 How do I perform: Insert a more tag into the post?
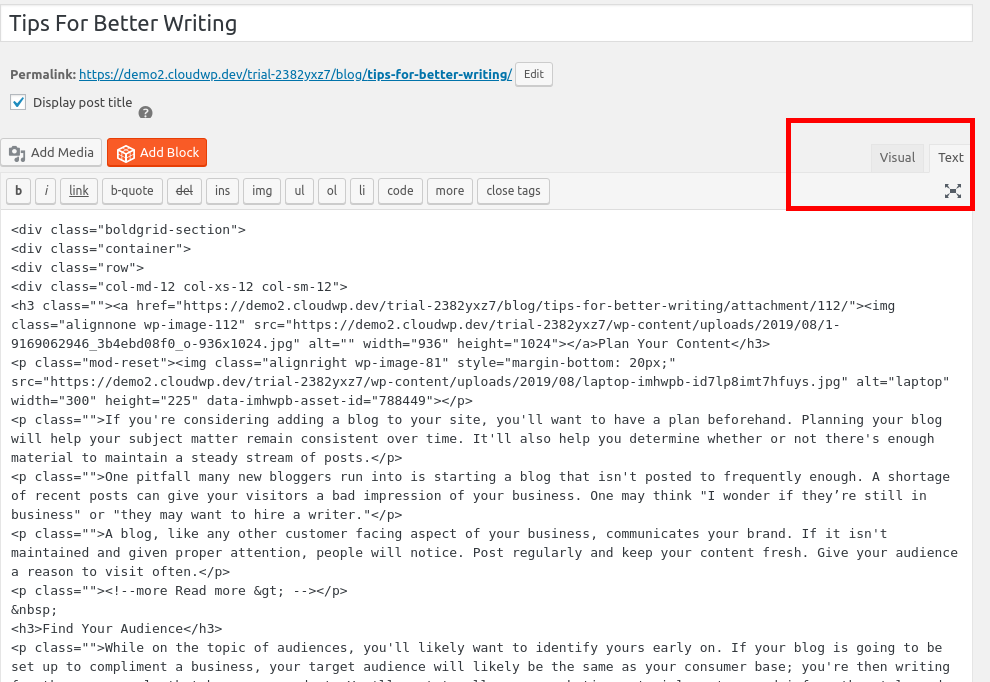click(449, 191)
